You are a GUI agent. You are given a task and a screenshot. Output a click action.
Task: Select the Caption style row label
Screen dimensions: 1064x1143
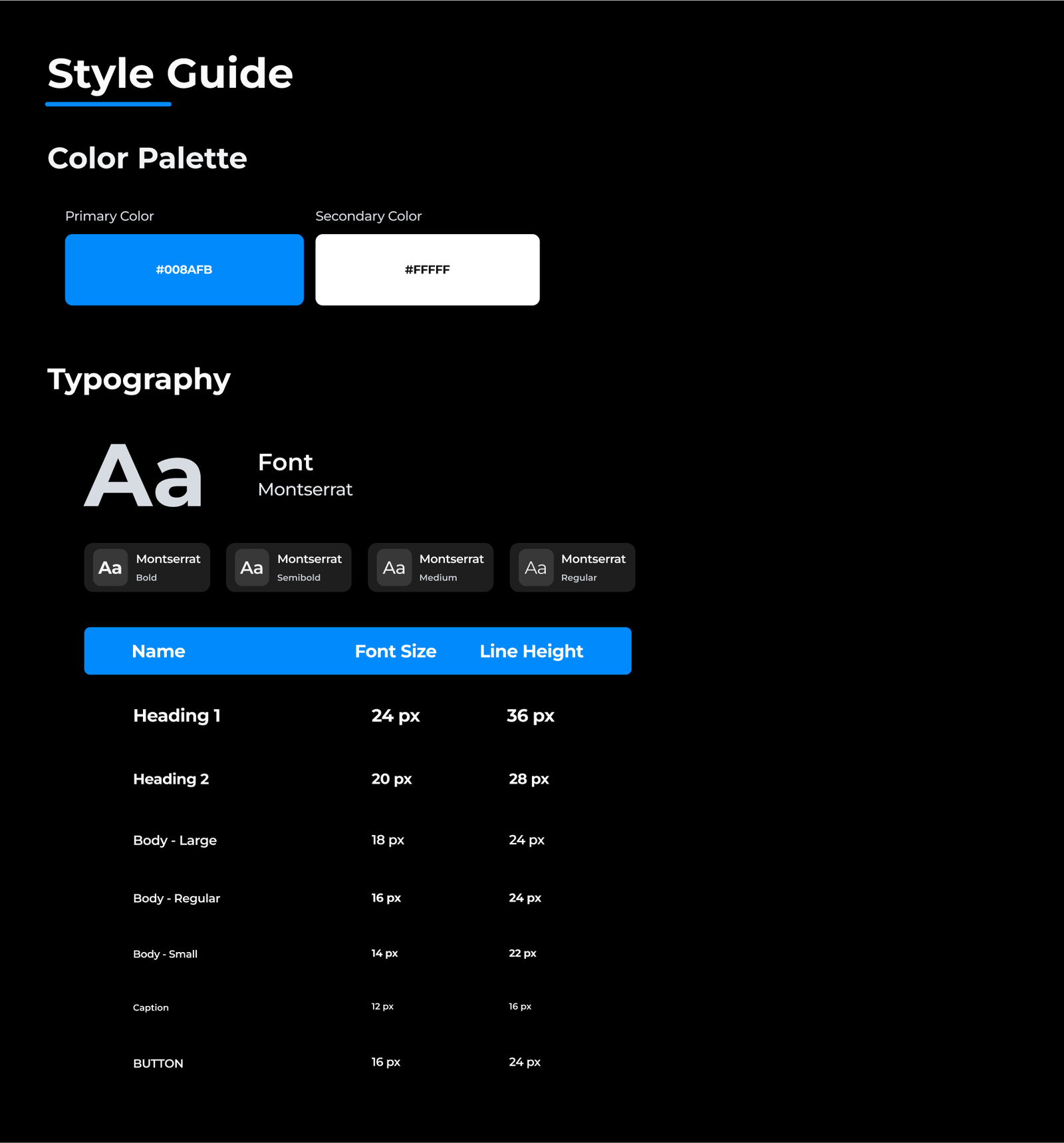pos(151,1007)
